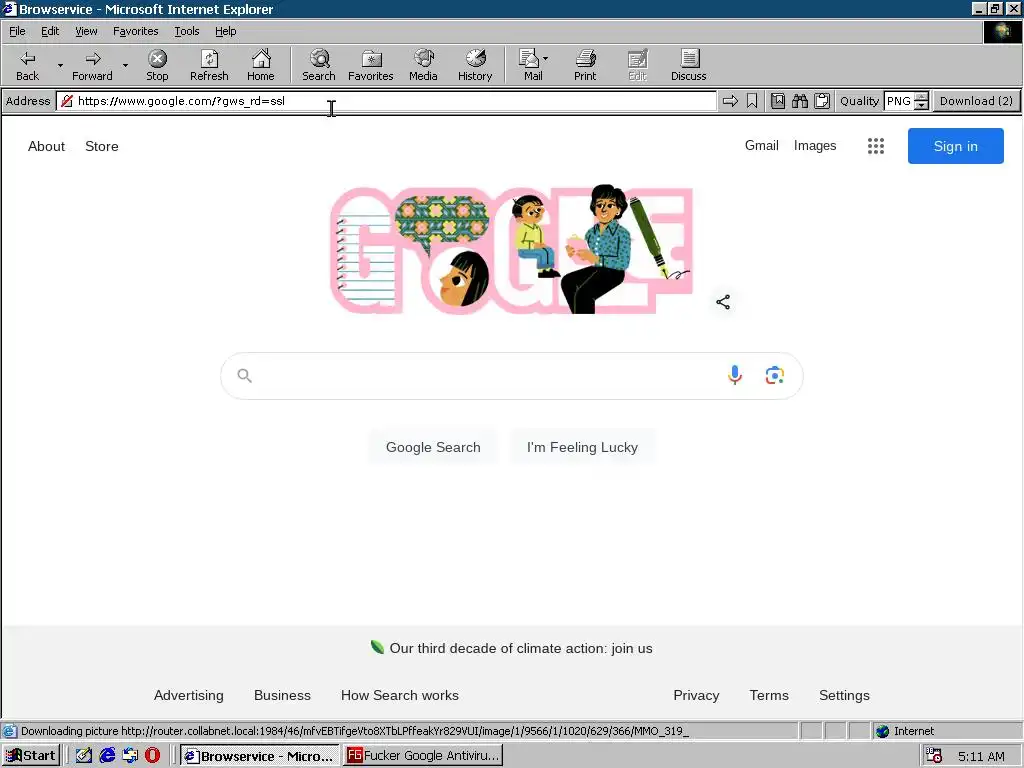Click the bookmark ribbon icon in address row
This screenshot has height=768, width=1024.
752,101
